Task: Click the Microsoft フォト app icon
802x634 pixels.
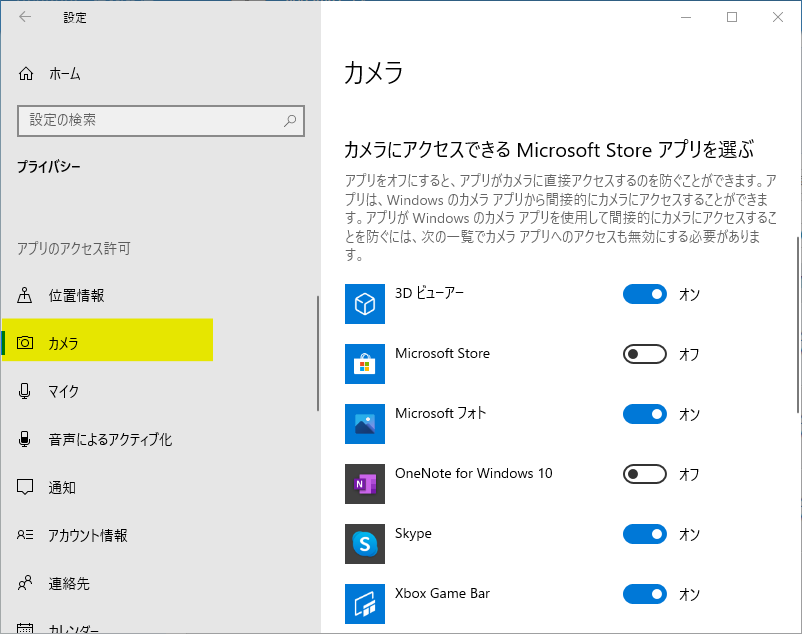Action: coord(365,424)
